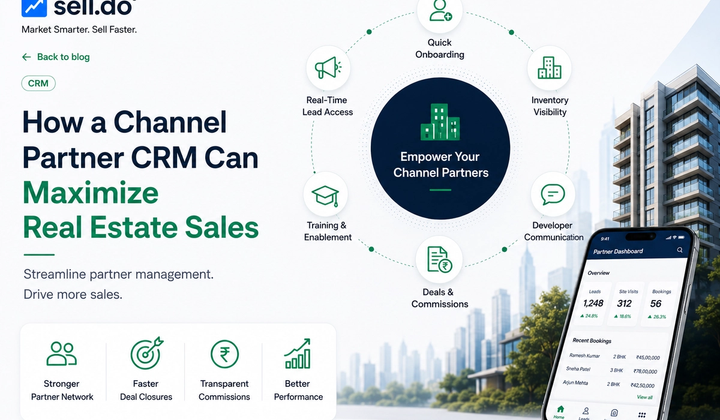Select the Bookings 56 stat card
The height and width of the screenshot is (420, 720).
pos(658,304)
